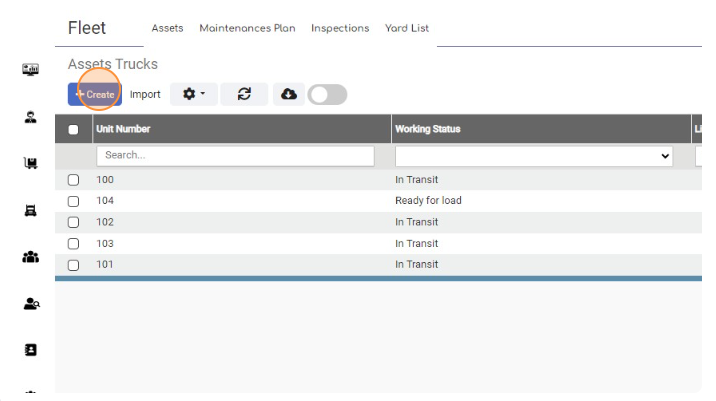Click the Create button
Screen dimensions: 716x401
(95, 95)
